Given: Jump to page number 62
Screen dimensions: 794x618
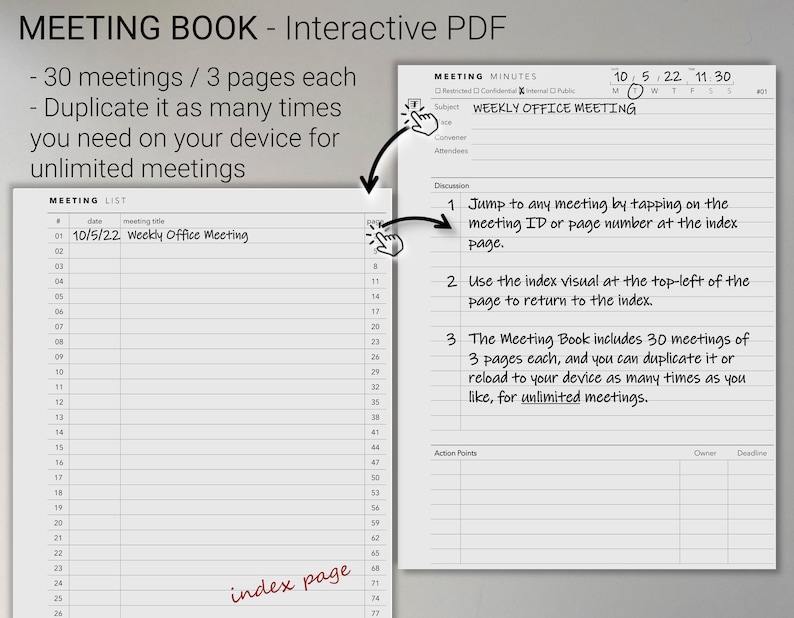Looking at the screenshot, I should (375, 538).
